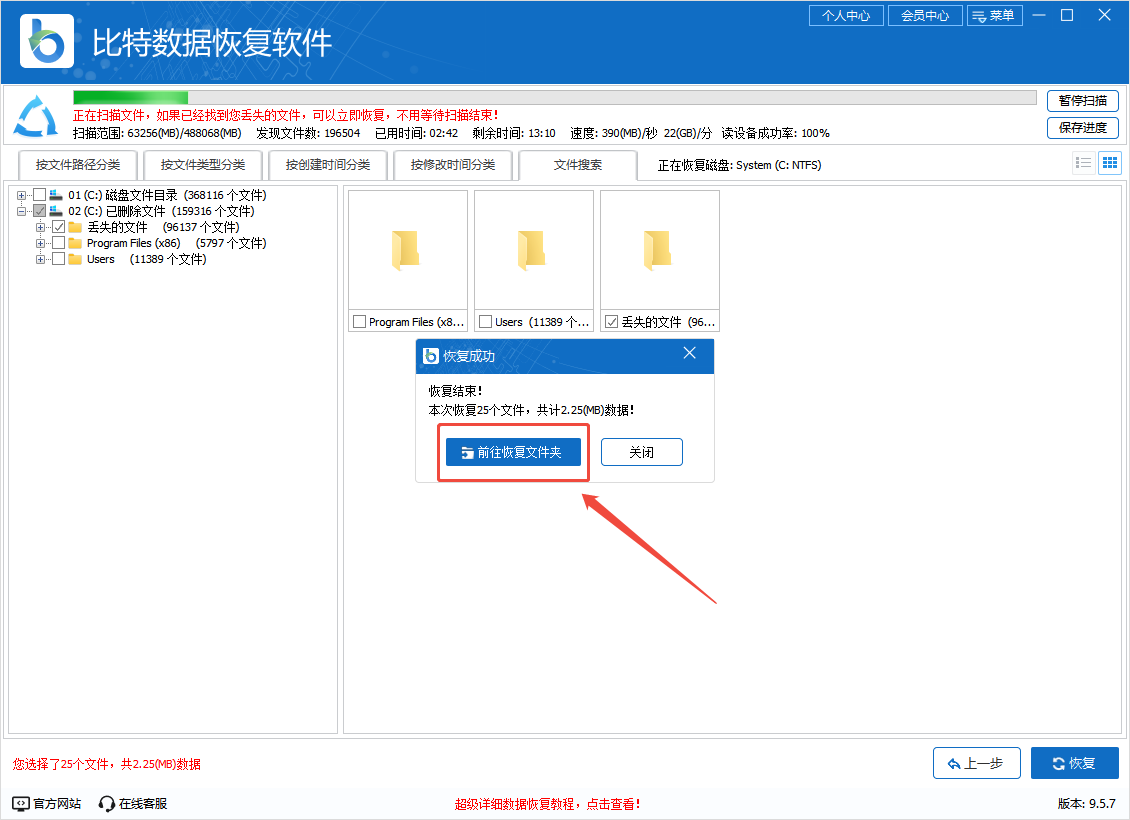1130x820 pixels.
Task: Click 关闭 button in dialog
Action: click(x=641, y=452)
